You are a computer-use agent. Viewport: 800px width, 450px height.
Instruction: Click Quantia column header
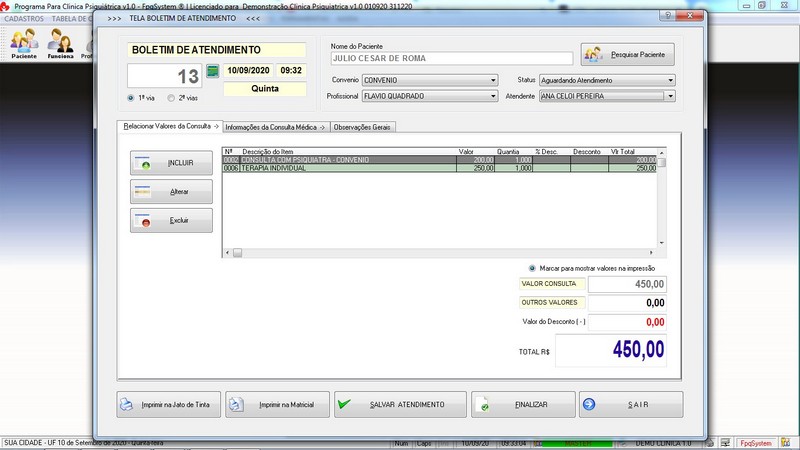508,152
